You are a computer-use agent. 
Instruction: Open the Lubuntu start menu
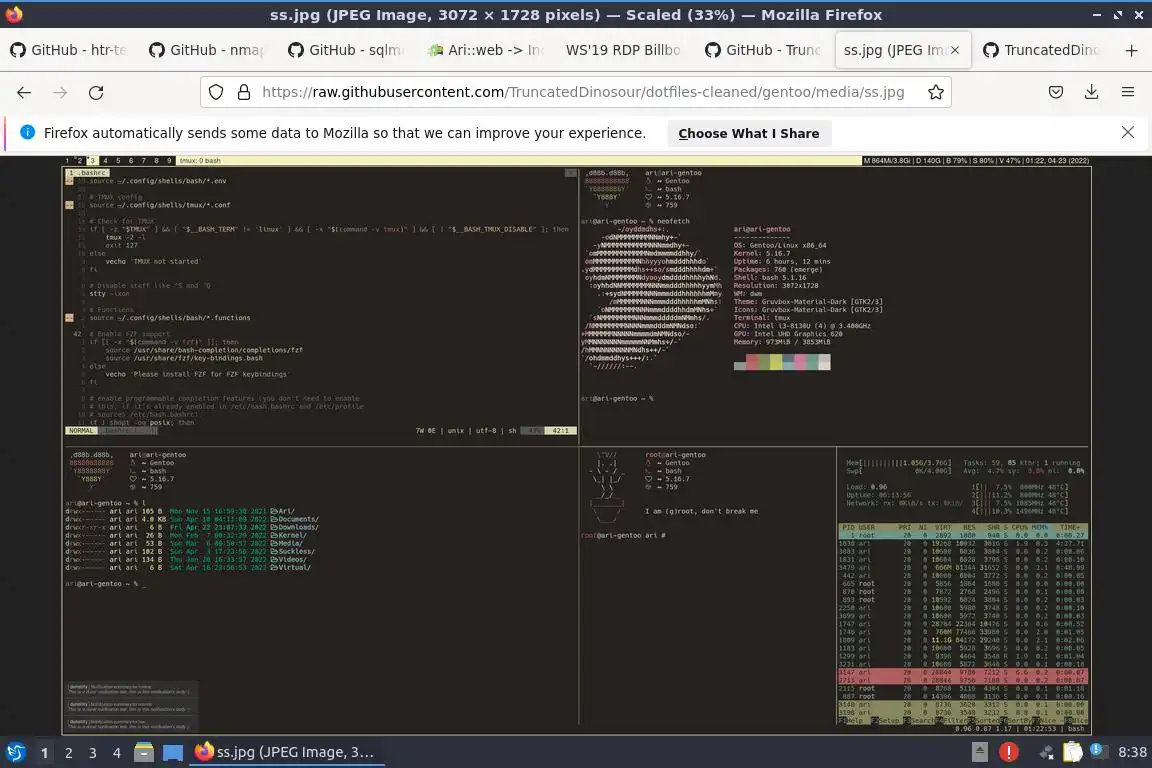click(x=15, y=752)
